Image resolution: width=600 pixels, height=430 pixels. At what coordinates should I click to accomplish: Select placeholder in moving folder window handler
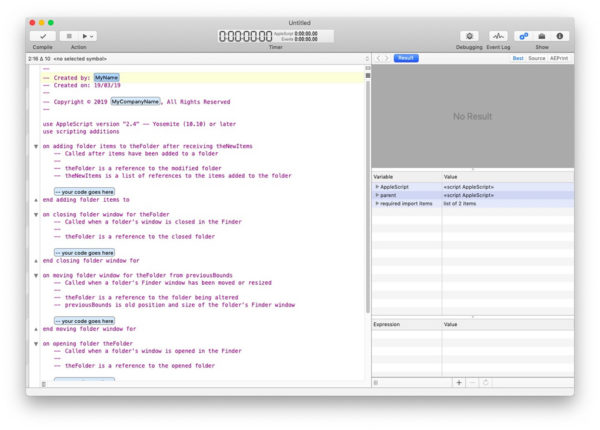(84, 321)
